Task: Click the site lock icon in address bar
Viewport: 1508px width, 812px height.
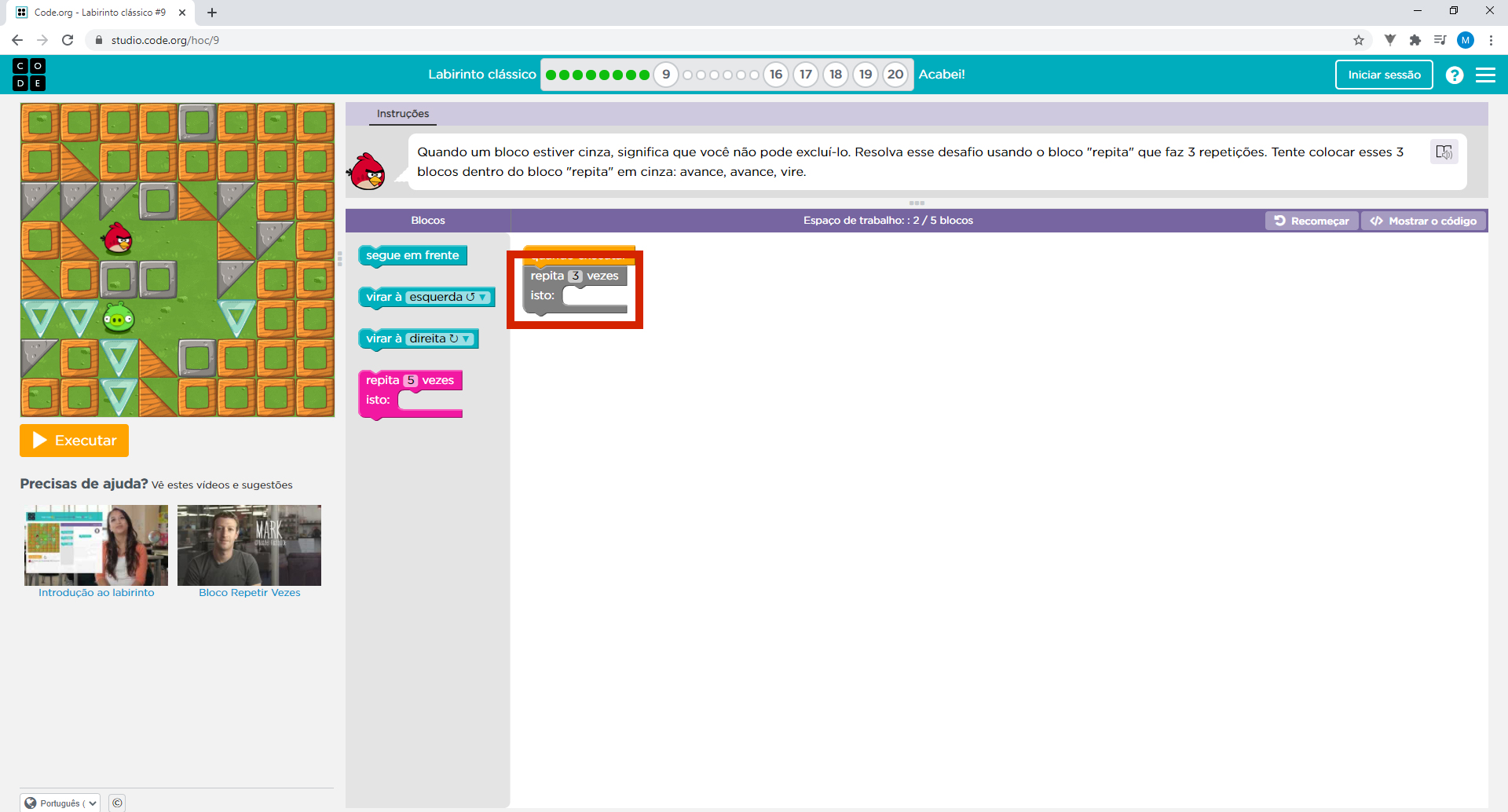Action: 98,40
